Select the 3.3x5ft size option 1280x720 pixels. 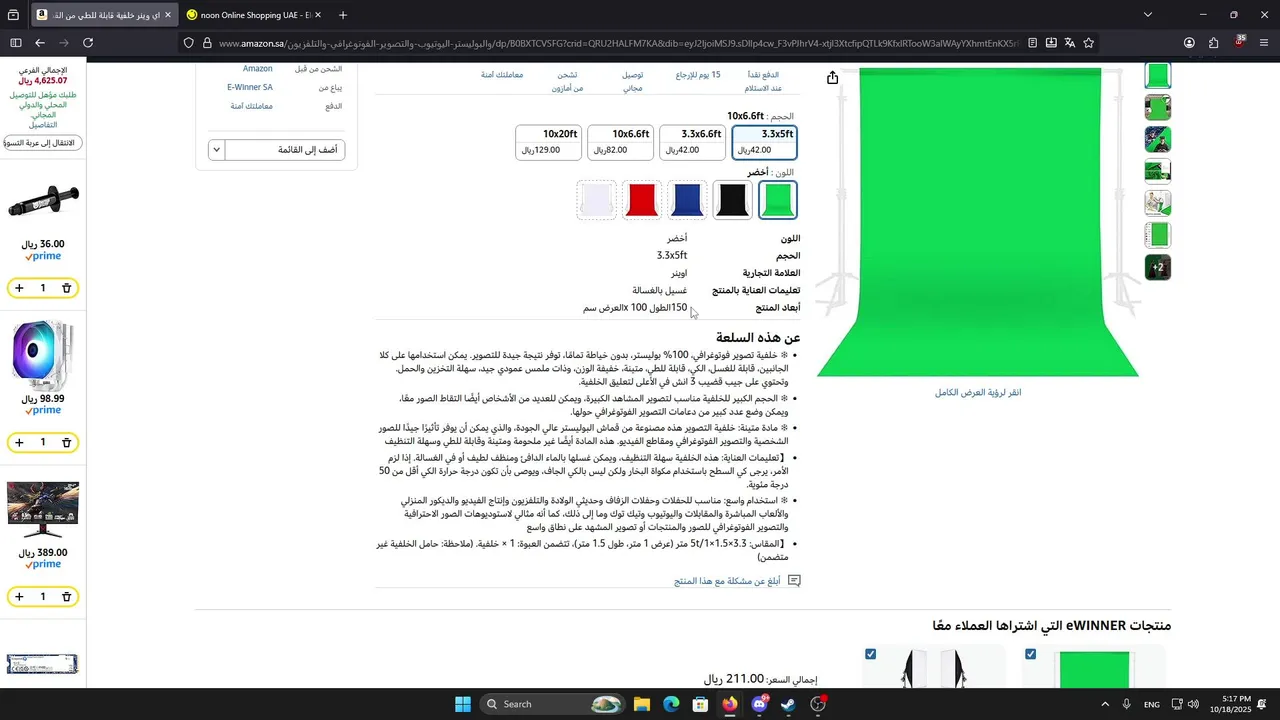pyautogui.click(x=765, y=142)
